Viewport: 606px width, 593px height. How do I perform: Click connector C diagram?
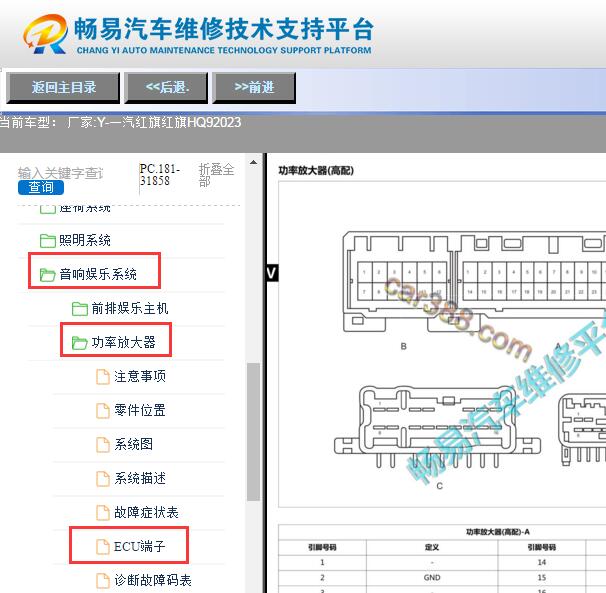pos(437,427)
